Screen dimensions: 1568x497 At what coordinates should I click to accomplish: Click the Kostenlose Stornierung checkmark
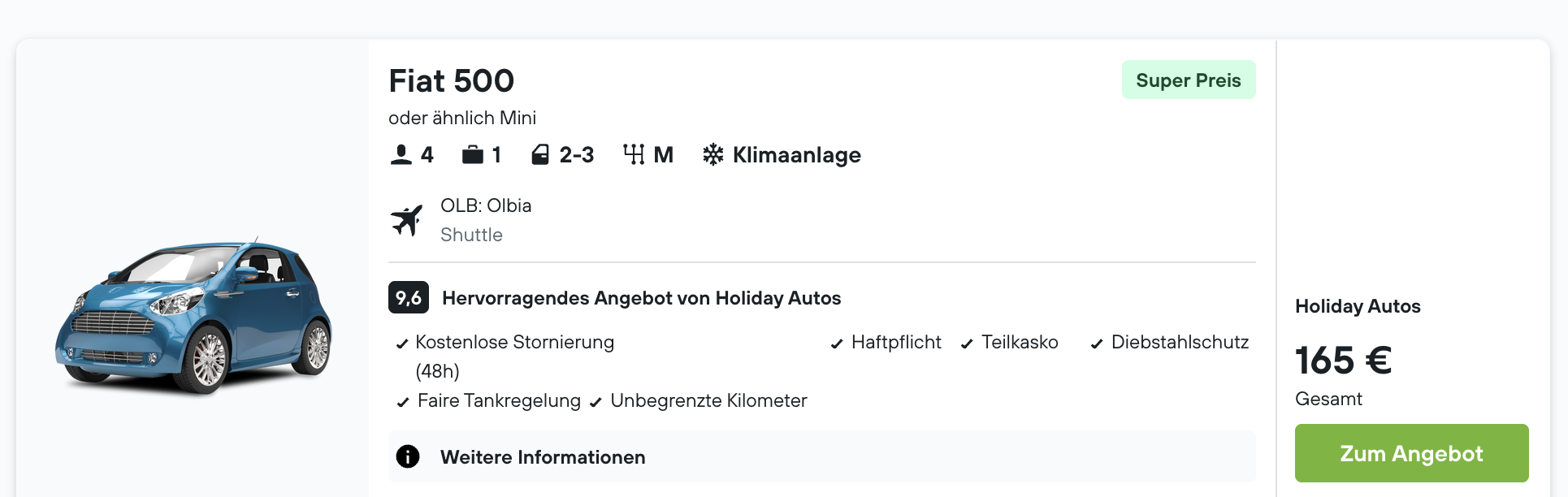pos(401,344)
